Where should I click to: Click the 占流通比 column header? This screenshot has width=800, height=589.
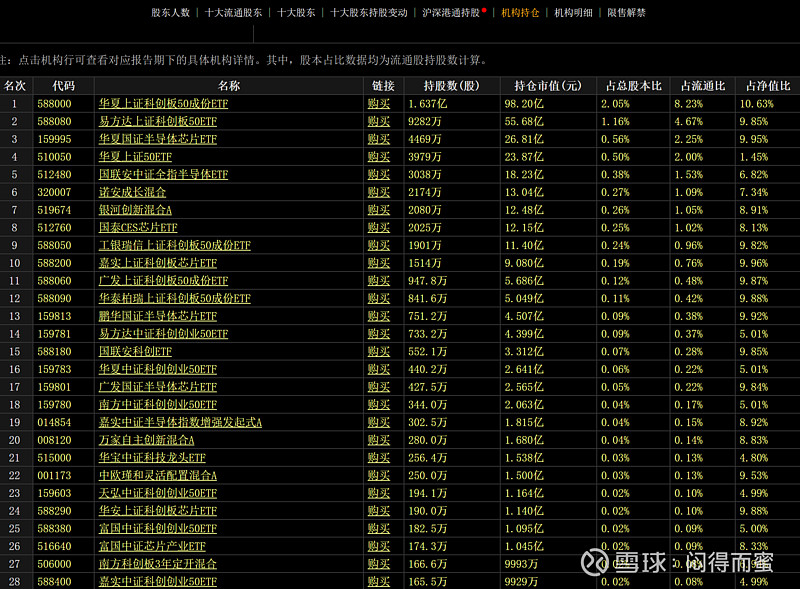tap(703, 86)
